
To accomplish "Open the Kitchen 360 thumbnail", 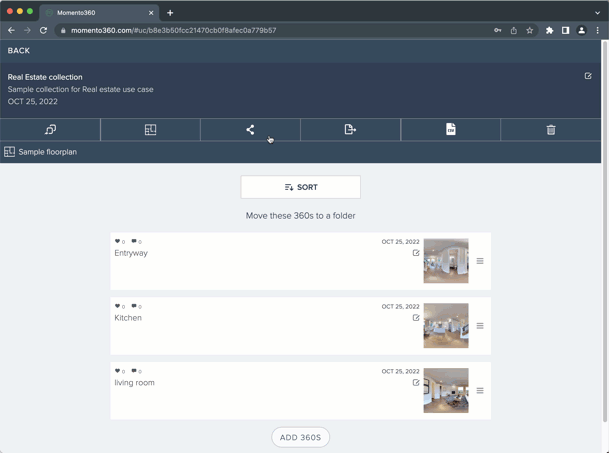I will point(446,326).
